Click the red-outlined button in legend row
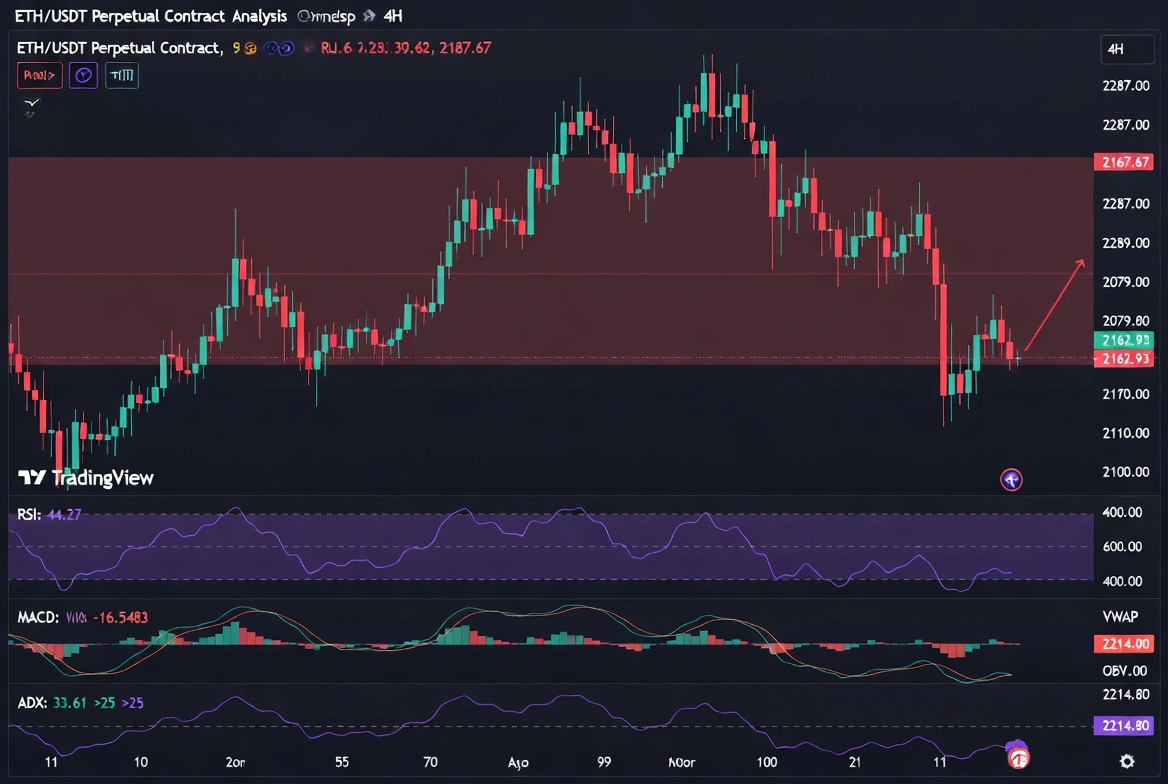The width and height of the screenshot is (1168, 784). click(x=40, y=74)
